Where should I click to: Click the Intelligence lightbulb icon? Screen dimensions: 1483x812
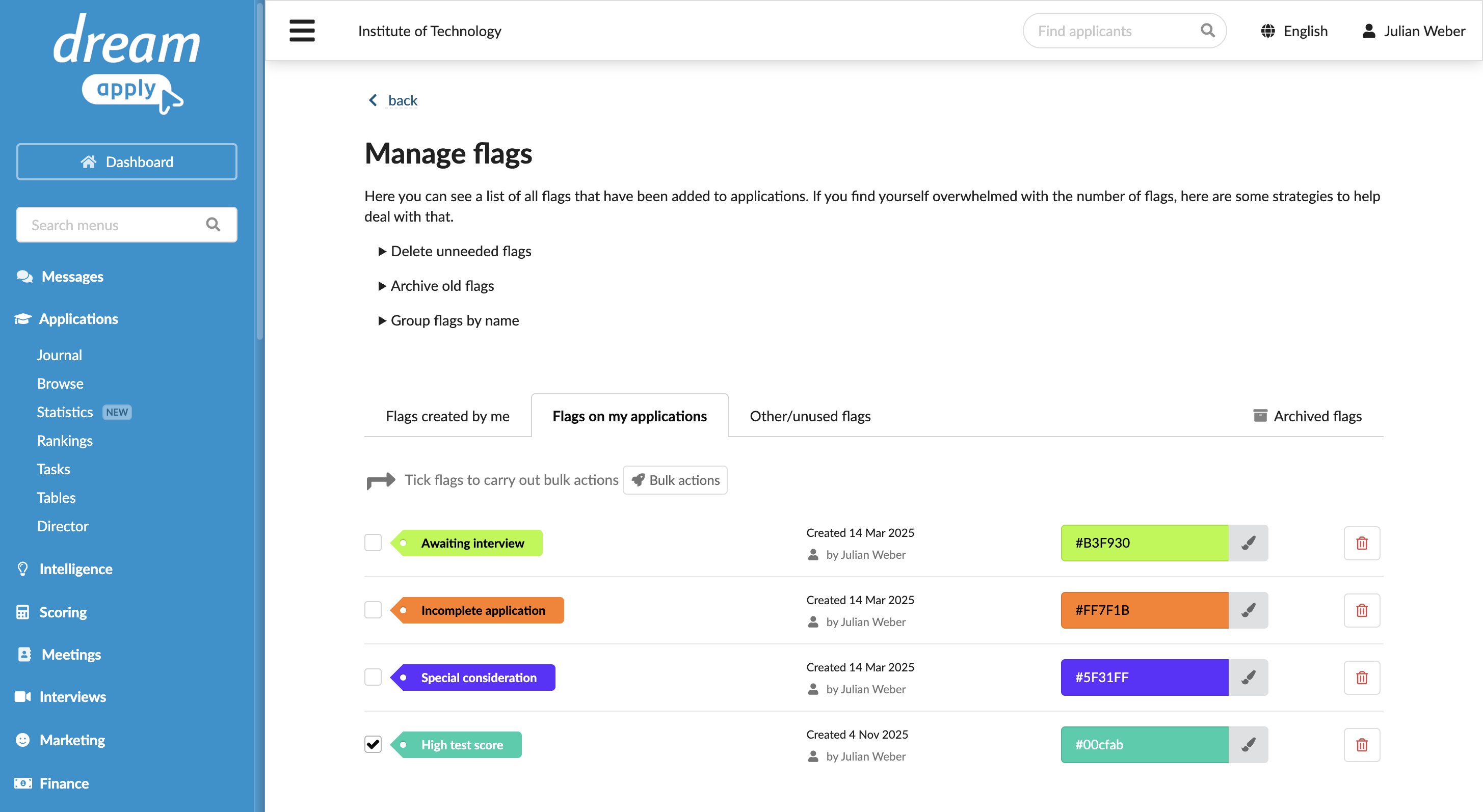[x=22, y=569]
